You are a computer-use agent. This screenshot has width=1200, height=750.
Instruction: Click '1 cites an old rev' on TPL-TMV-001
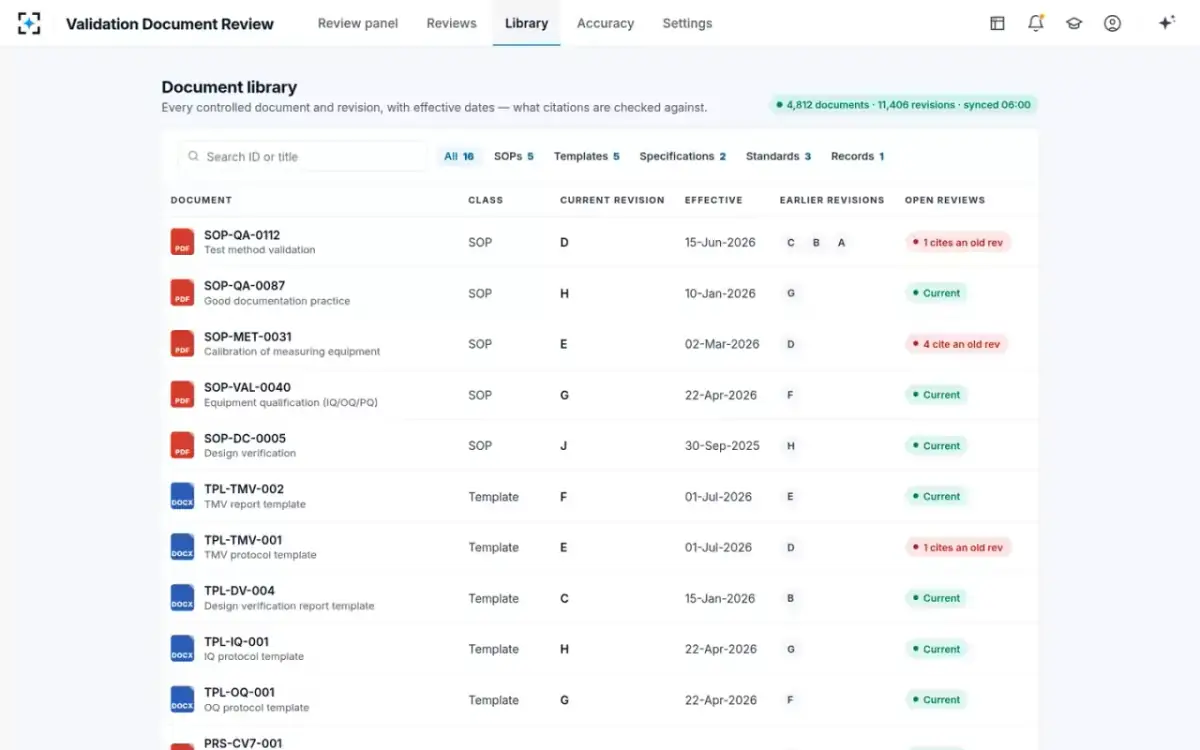[958, 547]
